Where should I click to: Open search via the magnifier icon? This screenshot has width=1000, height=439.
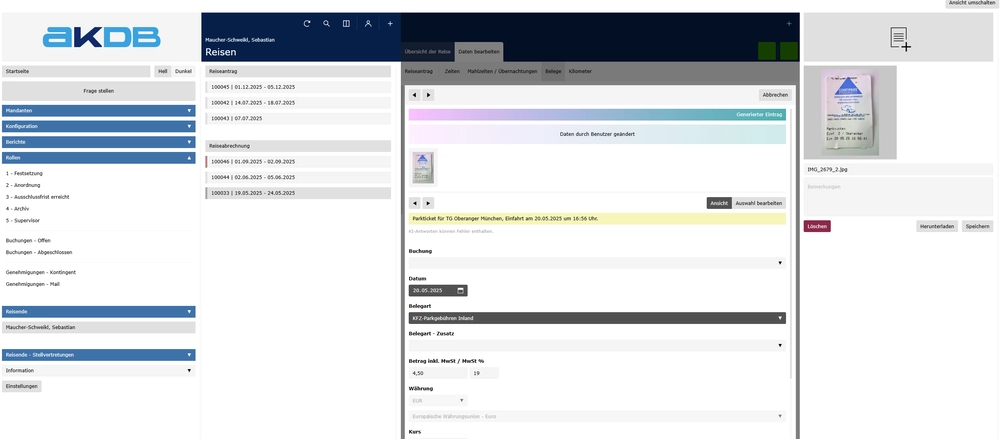(x=326, y=23)
